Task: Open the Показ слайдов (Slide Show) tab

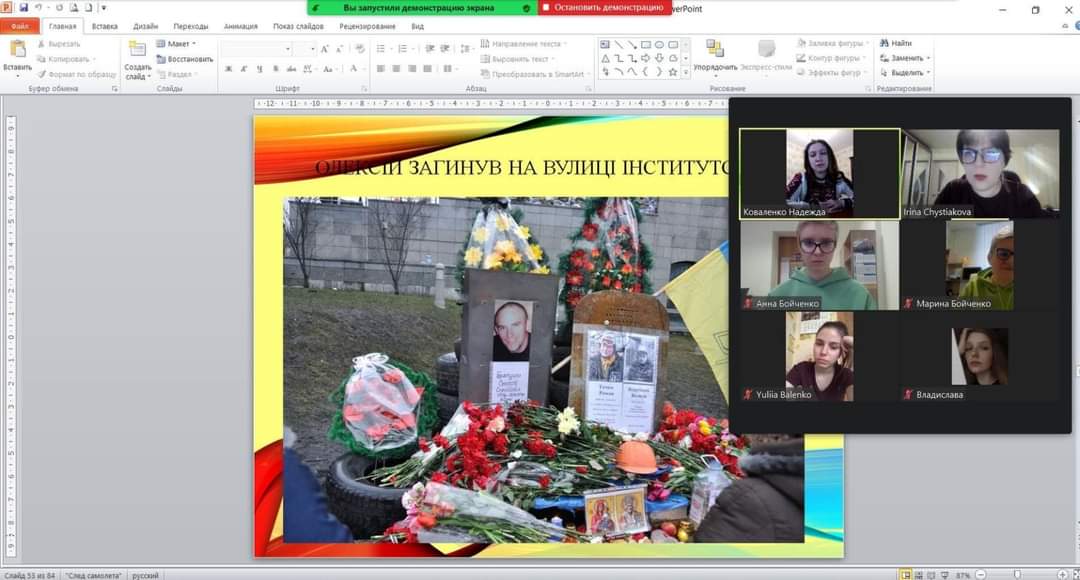Action: pyautogui.click(x=297, y=26)
